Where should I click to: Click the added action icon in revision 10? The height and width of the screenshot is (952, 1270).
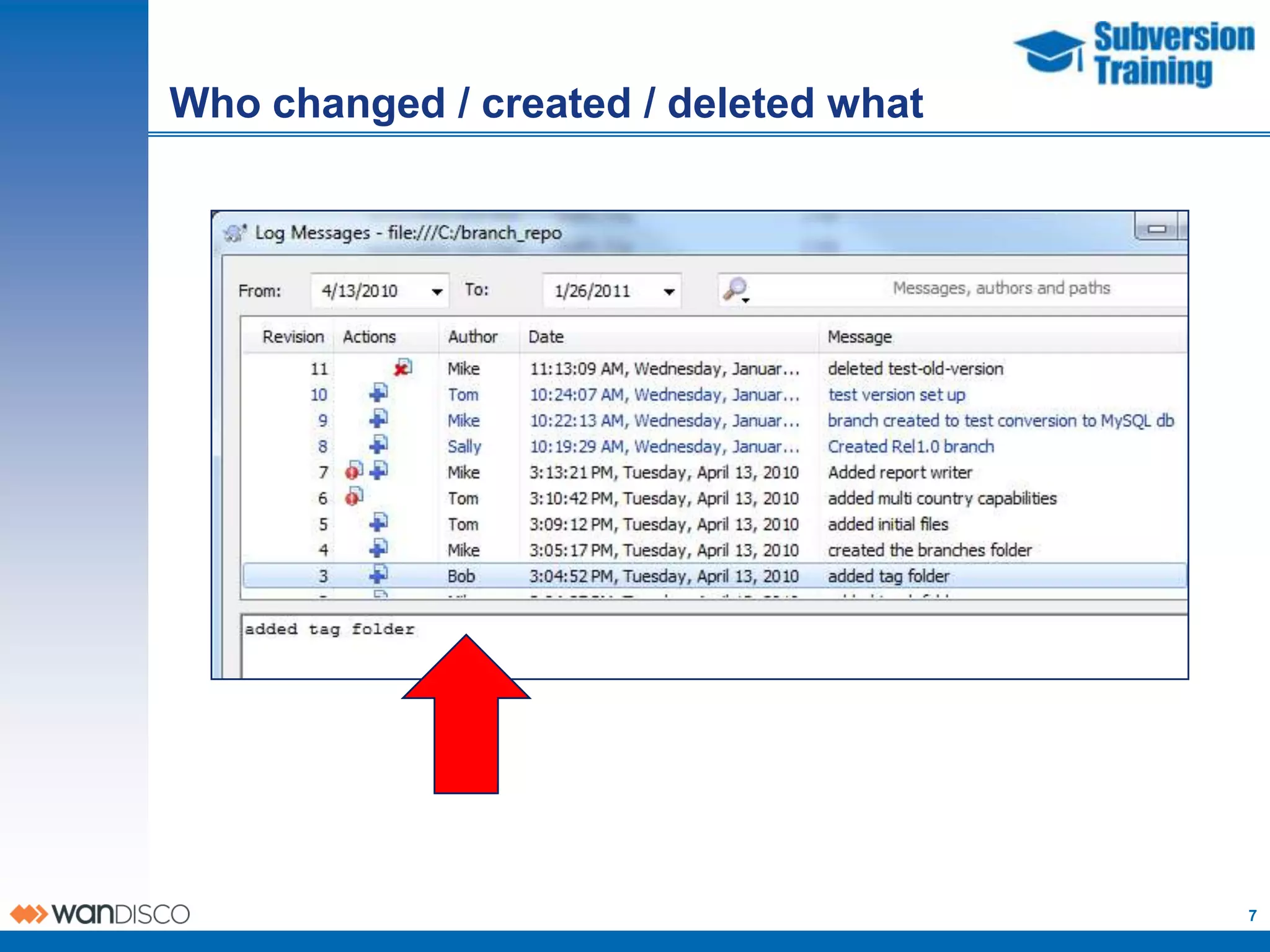(378, 393)
